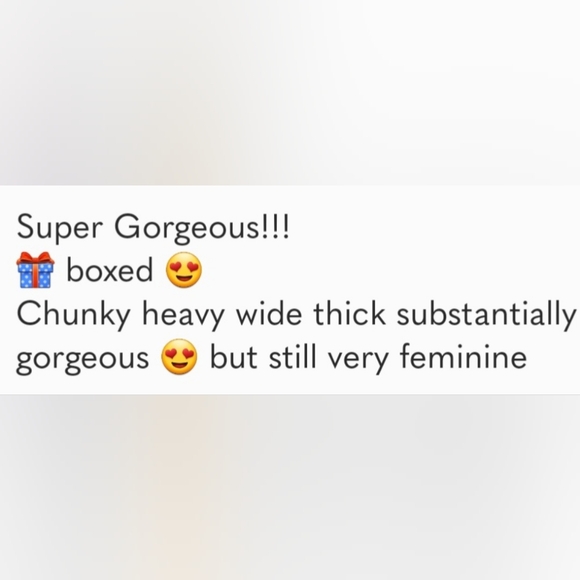Viewport: 580px width, 580px height.
Task: Click the word 'feminine'
Action: pos(463,356)
